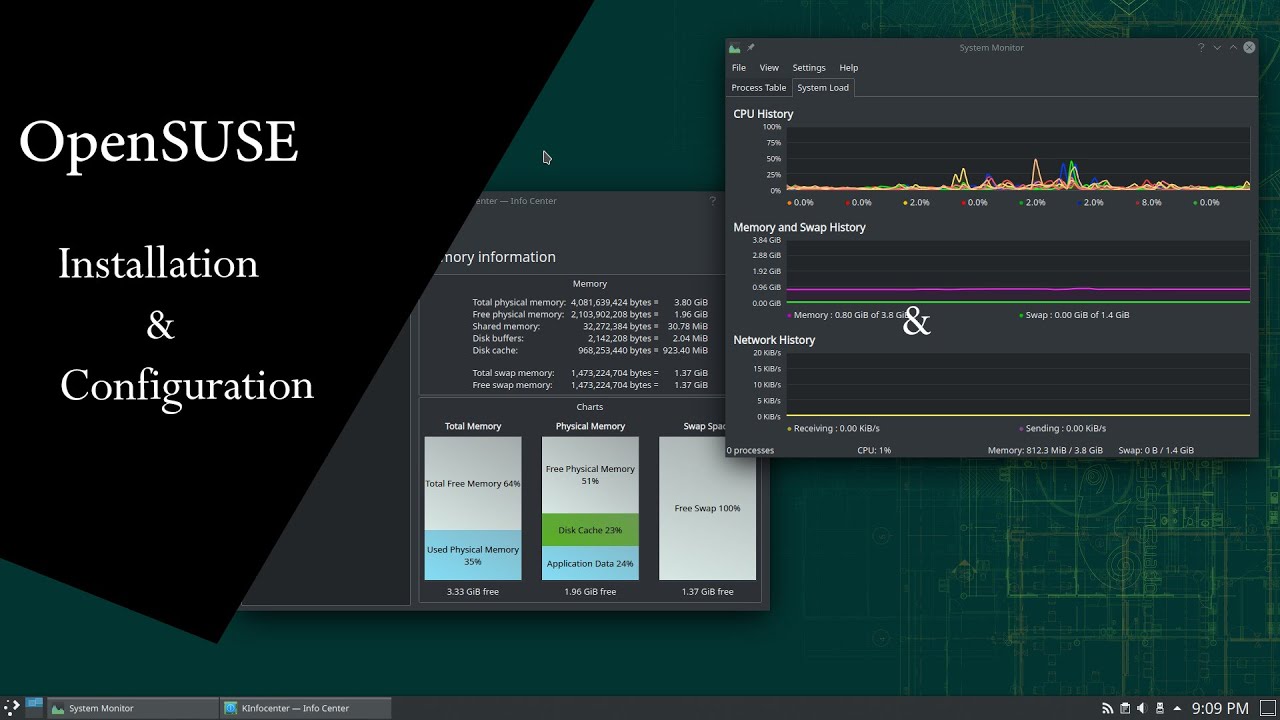This screenshot has width=1280, height=720.
Task: Click the 1.37 GiB free label
Action: (707, 592)
